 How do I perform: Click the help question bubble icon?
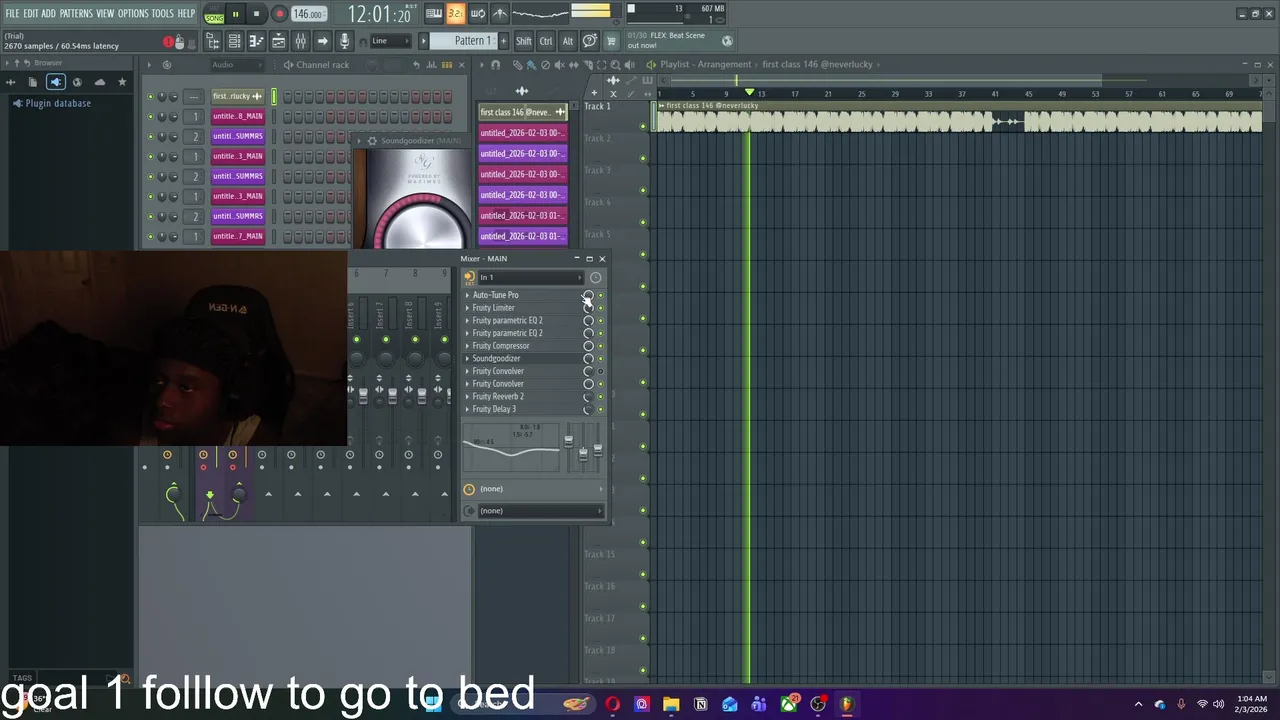pos(590,41)
